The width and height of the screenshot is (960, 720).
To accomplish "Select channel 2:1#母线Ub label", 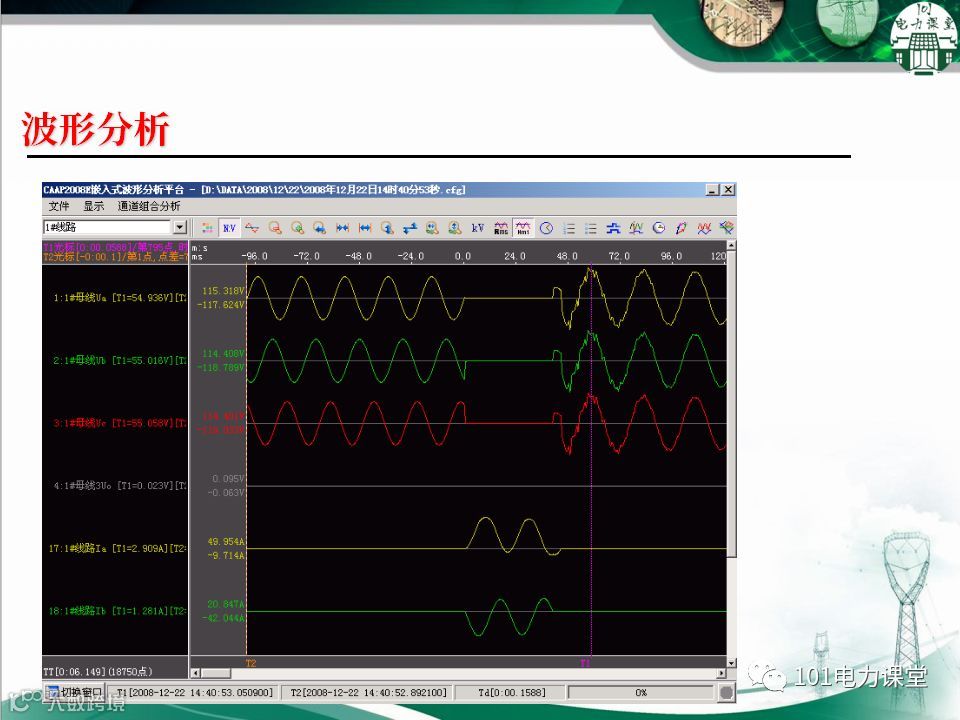I will (x=119, y=361).
